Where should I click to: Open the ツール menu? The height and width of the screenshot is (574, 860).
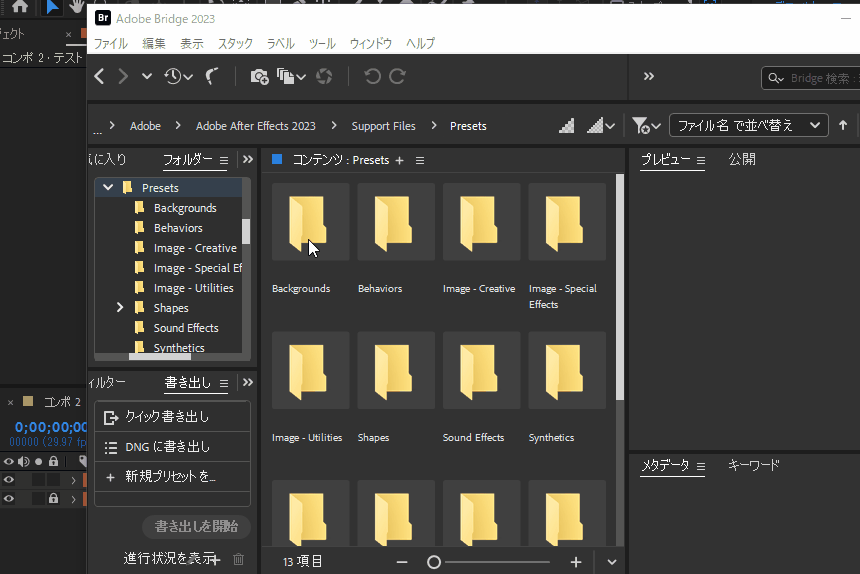[x=322, y=43]
